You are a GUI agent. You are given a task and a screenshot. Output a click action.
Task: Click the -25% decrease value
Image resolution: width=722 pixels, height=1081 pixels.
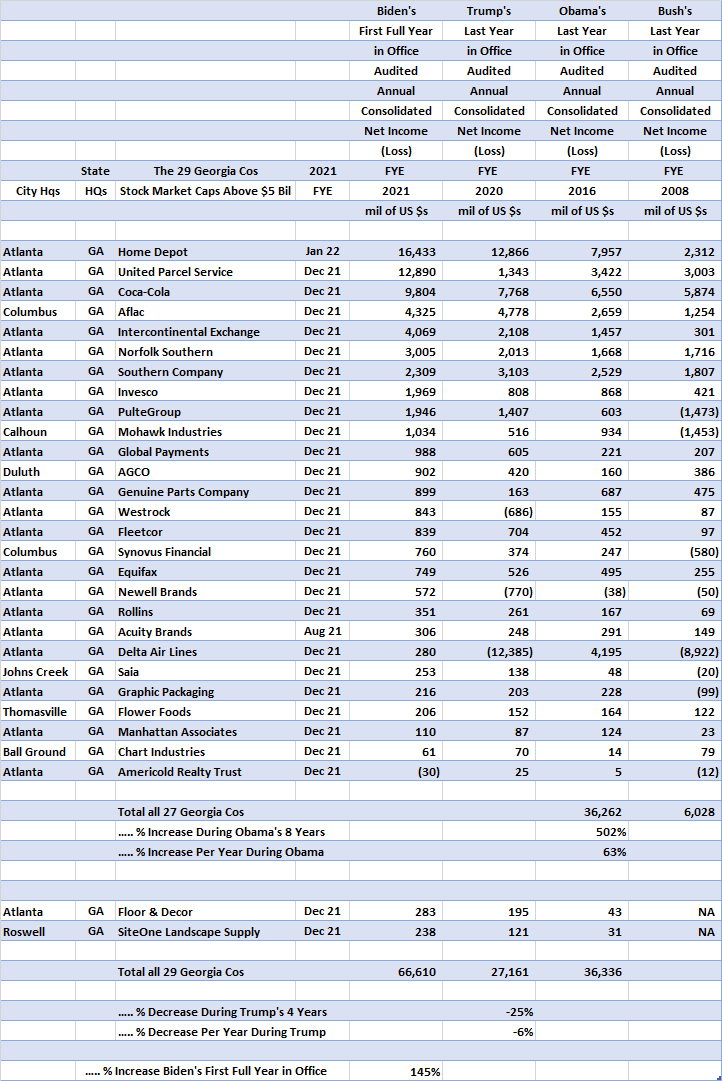click(x=519, y=1011)
